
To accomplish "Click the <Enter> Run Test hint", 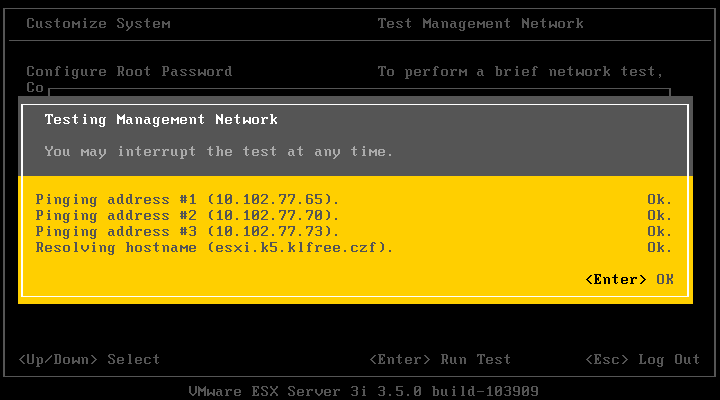I will click(440, 359).
